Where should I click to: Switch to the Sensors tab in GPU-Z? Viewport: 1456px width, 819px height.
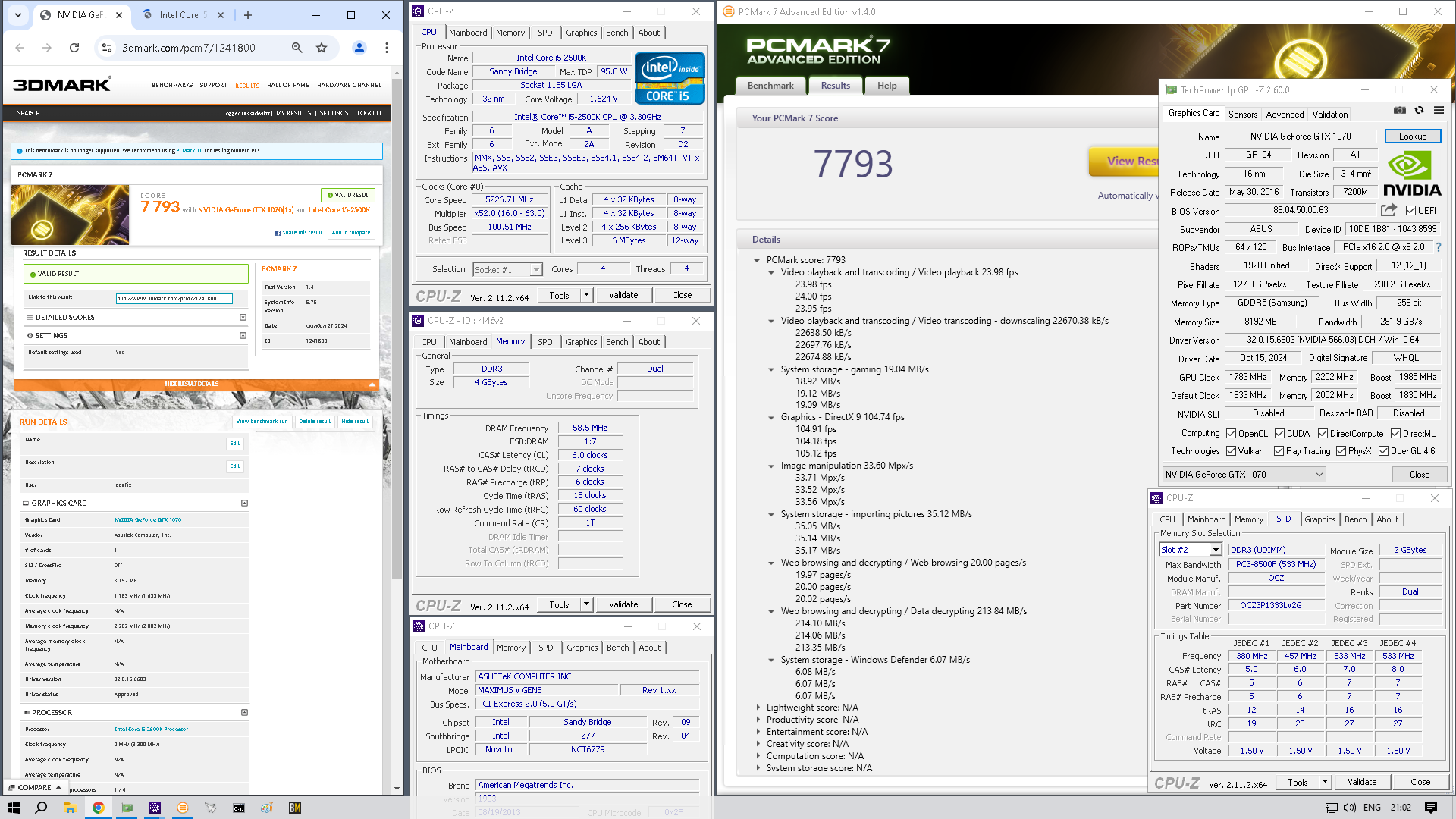click(1243, 115)
